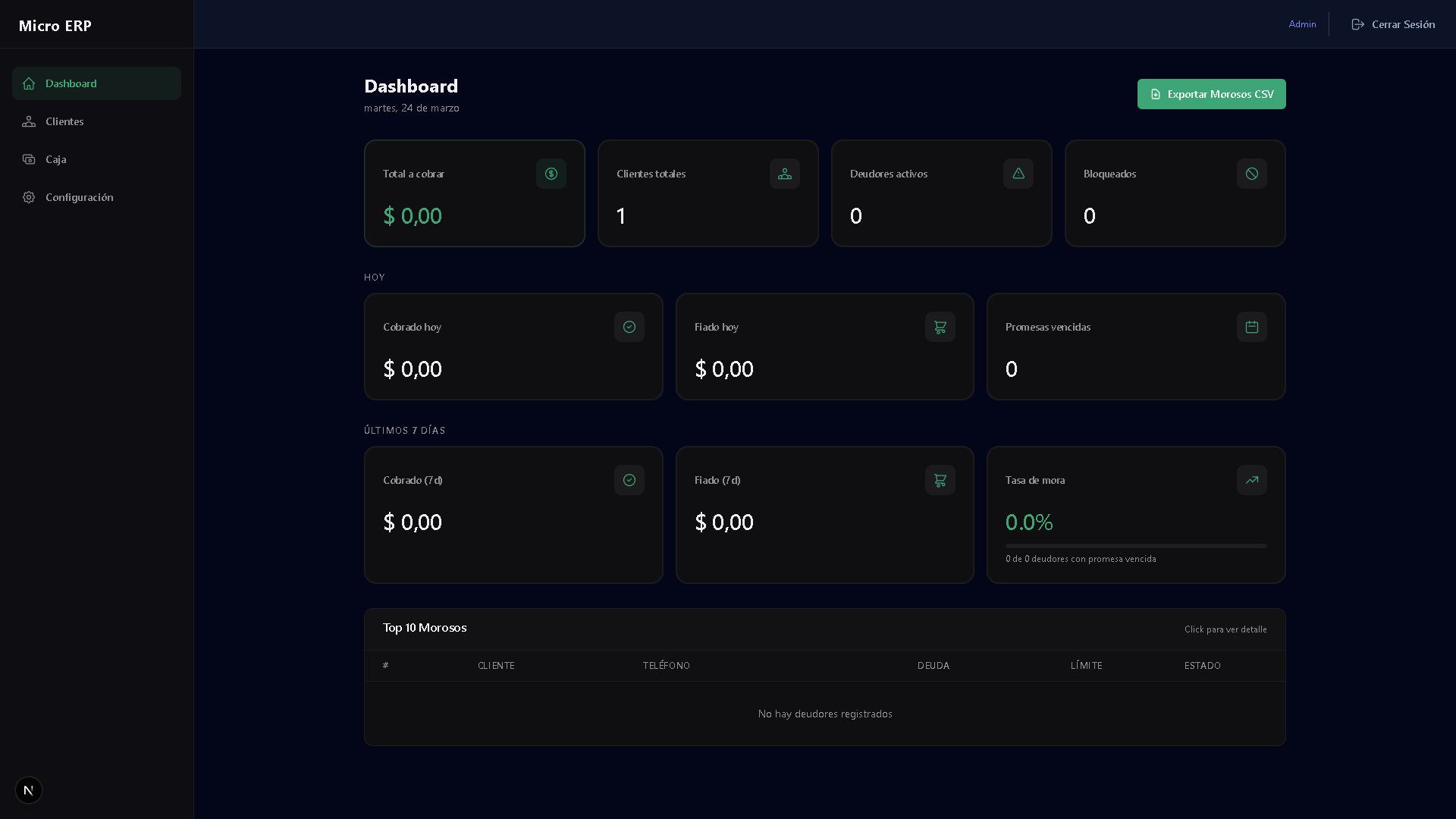Viewport: 1456px width, 819px height.
Task: Click the warning triangle icon in Deudores activos
Action: tap(1018, 174)
